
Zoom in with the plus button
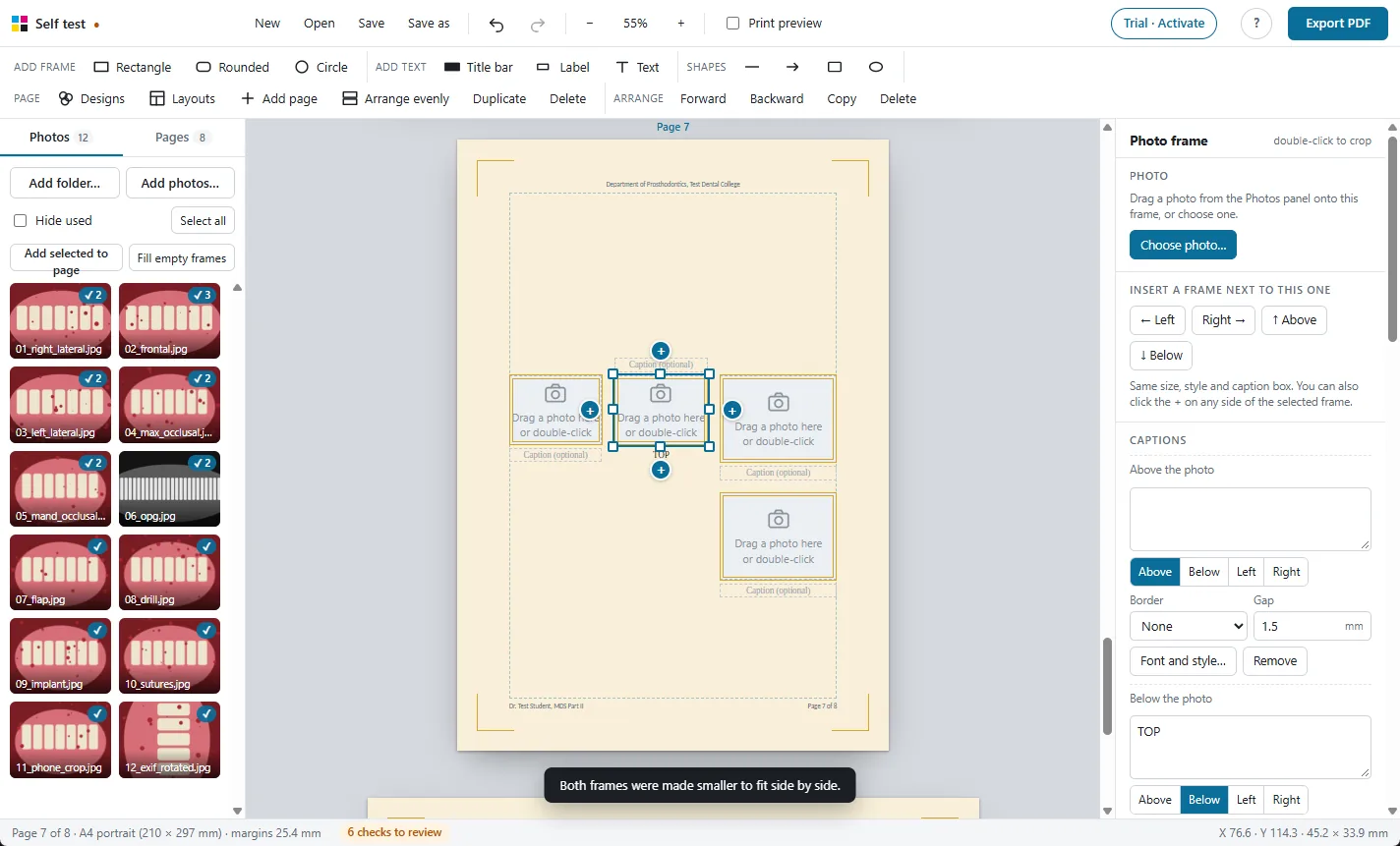pos(680,24)
